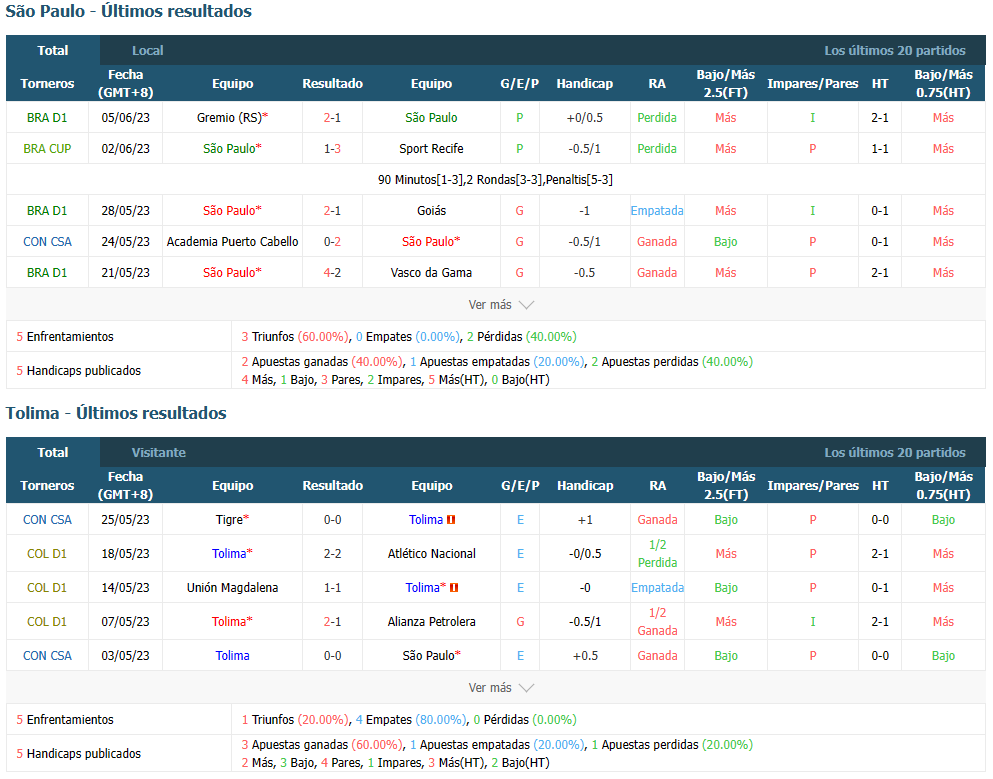Click the São Paulo Resultado column header
The image size is (993, 779).
(332, 84)
